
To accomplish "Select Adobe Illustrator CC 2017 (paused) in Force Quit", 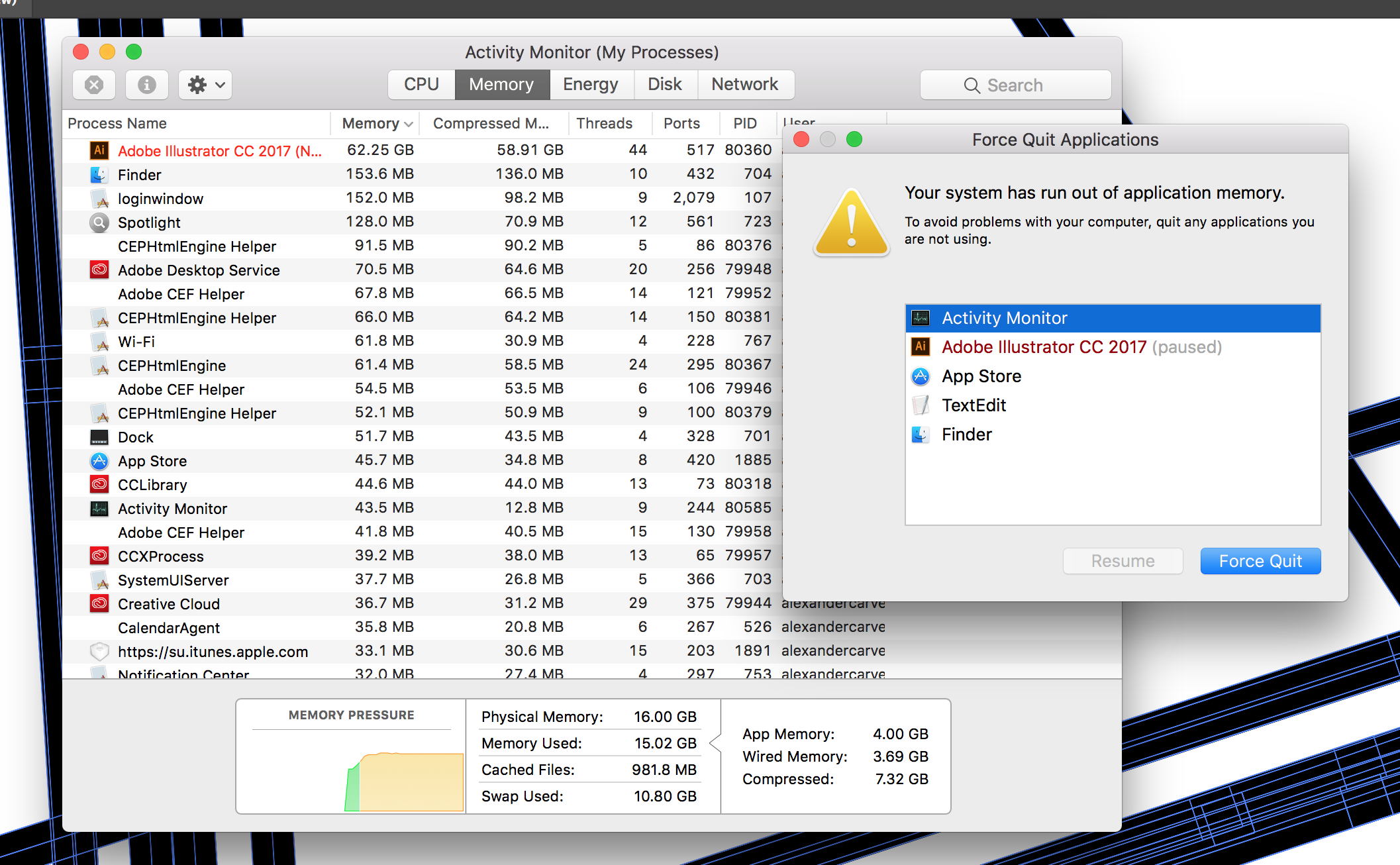I will (x=1113, y=347).
